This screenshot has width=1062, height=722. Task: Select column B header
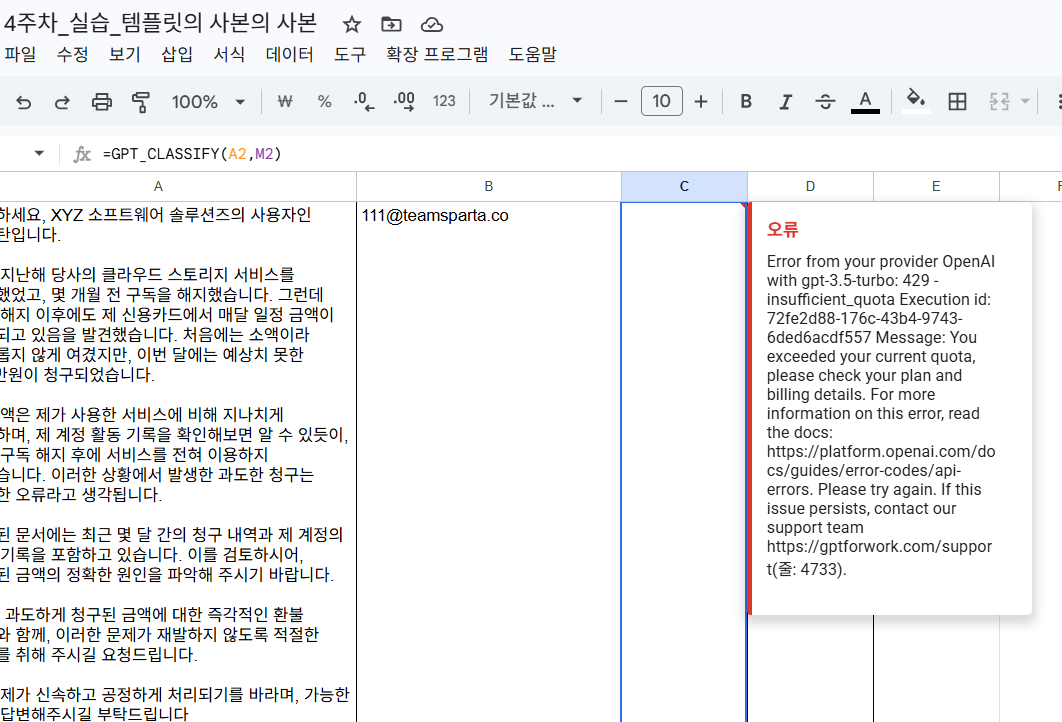point(488,186)
